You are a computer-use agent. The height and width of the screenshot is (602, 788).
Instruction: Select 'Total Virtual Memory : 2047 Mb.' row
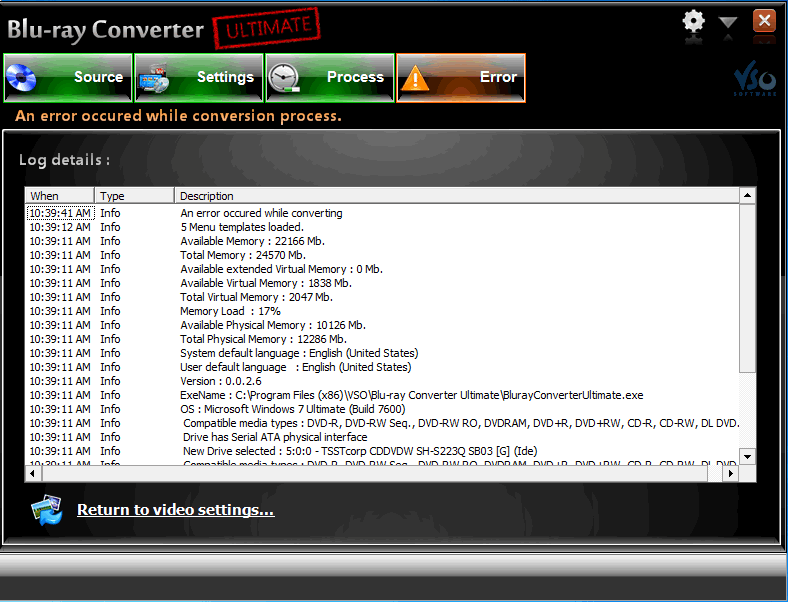coord(382,297)
